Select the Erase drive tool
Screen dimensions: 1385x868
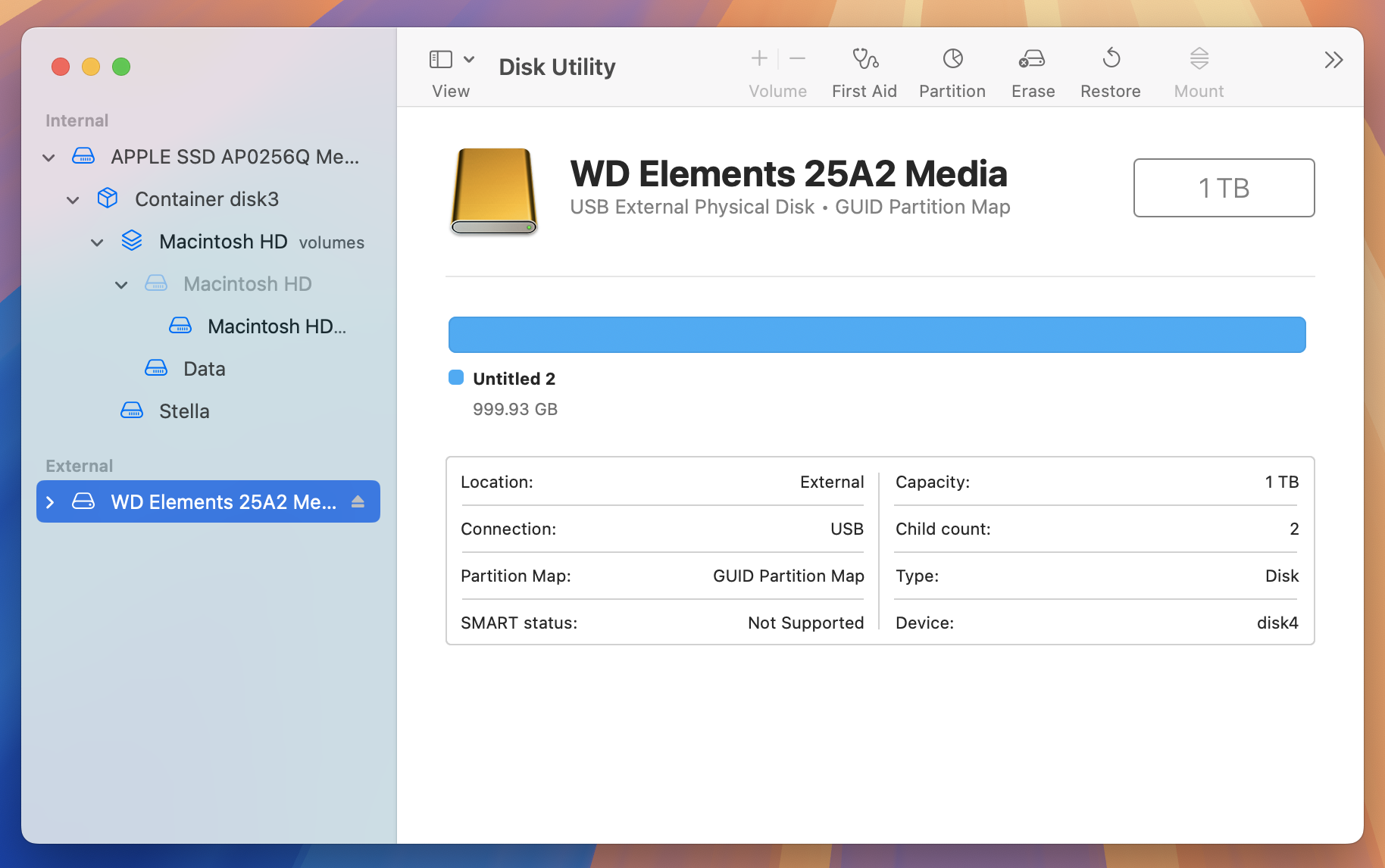pos(1033,58)
